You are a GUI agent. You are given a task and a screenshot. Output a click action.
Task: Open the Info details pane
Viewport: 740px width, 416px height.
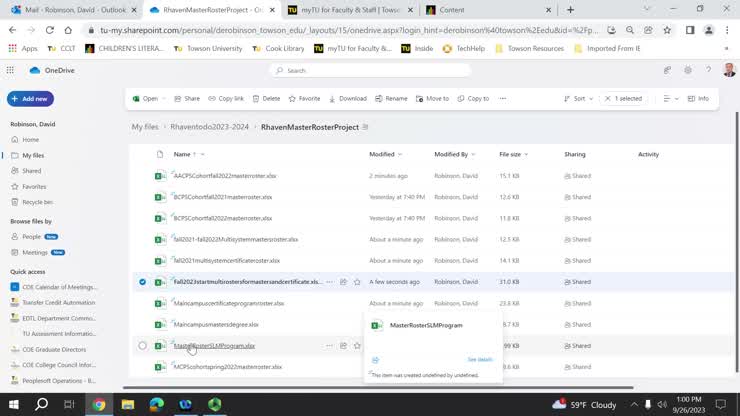click(x=698, y=99)
